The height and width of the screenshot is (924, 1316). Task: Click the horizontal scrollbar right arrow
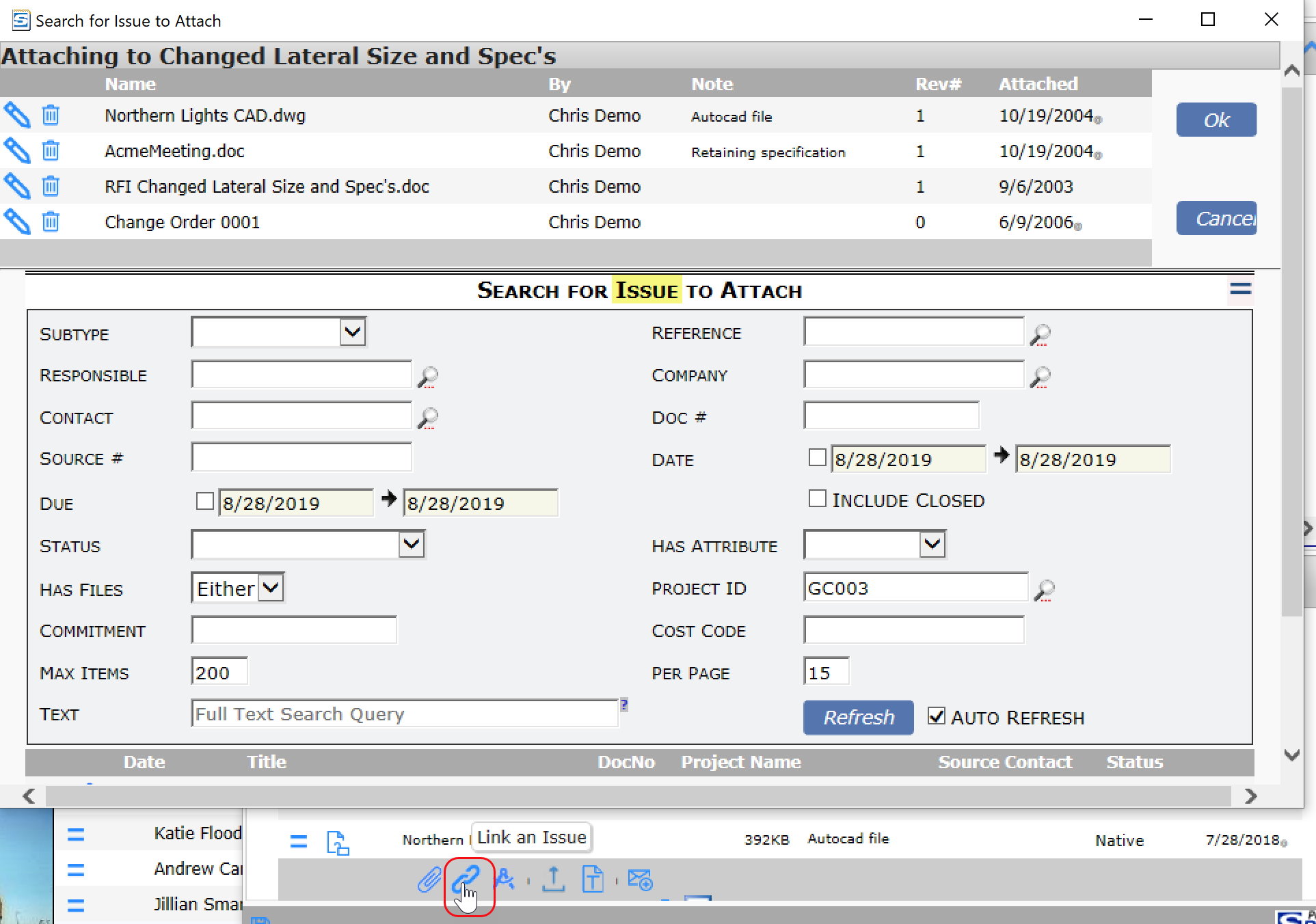[x=1250, y=796]
